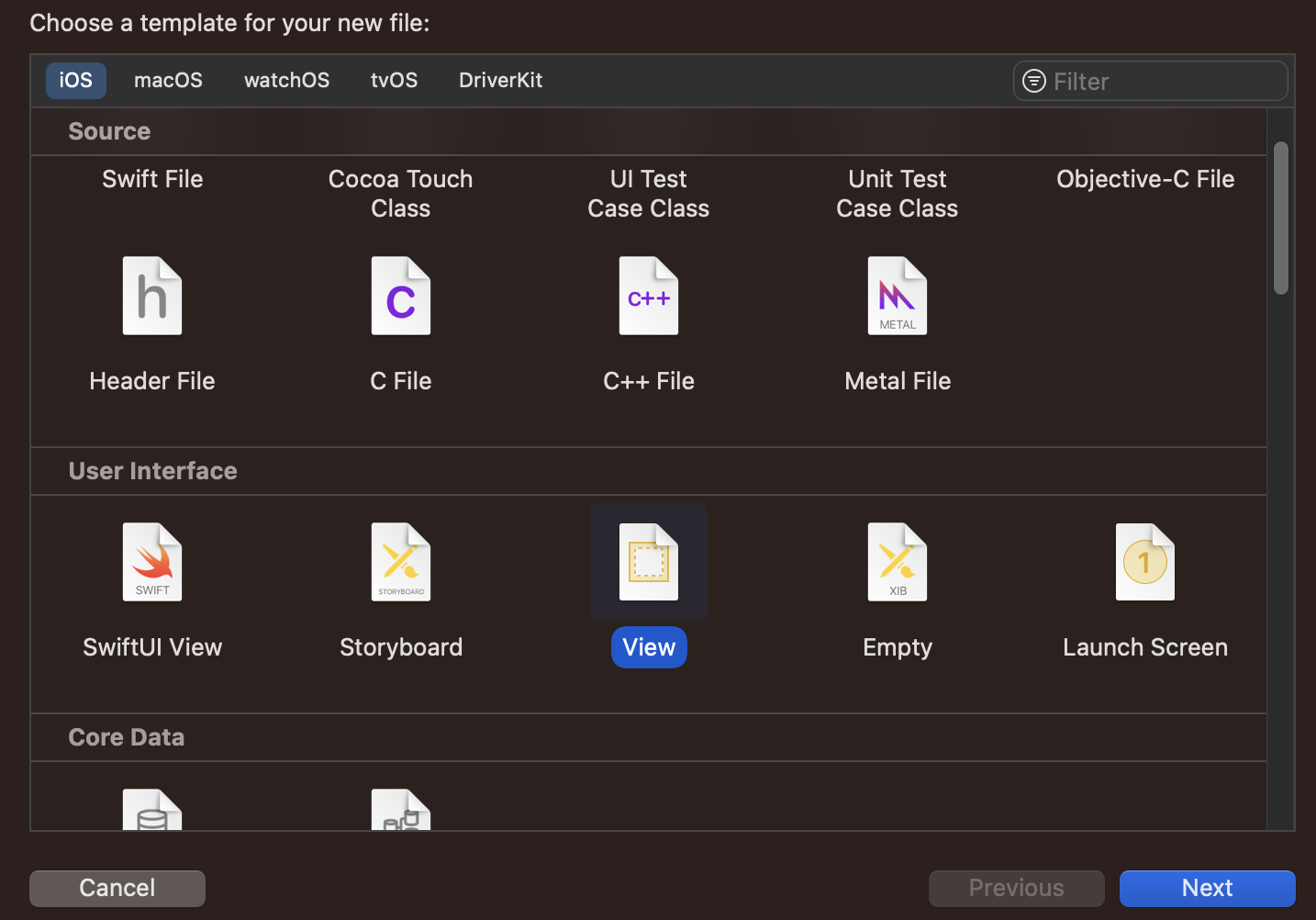Click the Empty label text
This screenshot has width=1316, height=920.
pyautogui.click(x=898, y=647)
